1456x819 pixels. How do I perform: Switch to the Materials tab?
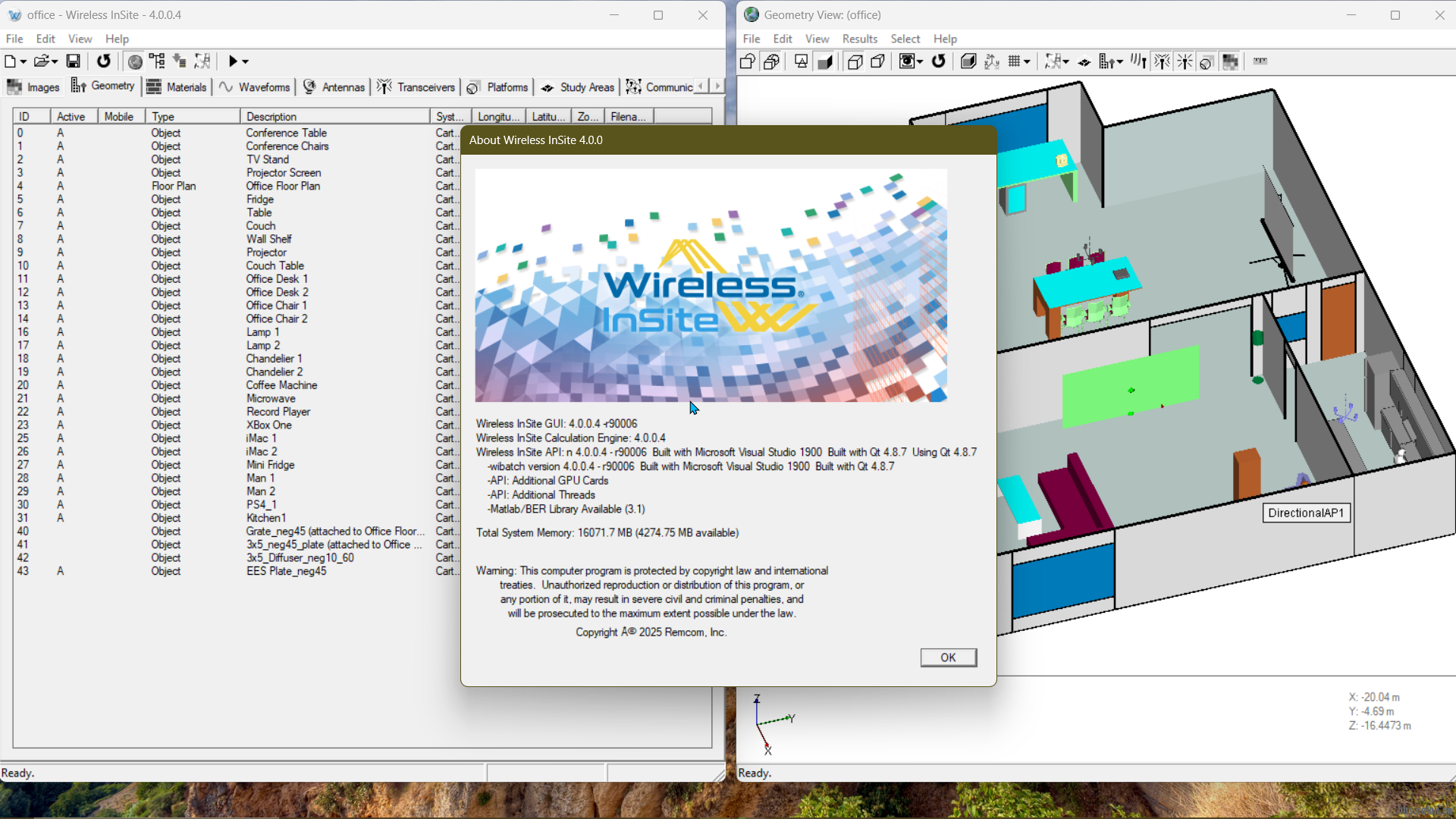pyautogui.click(x=177, y=87)
